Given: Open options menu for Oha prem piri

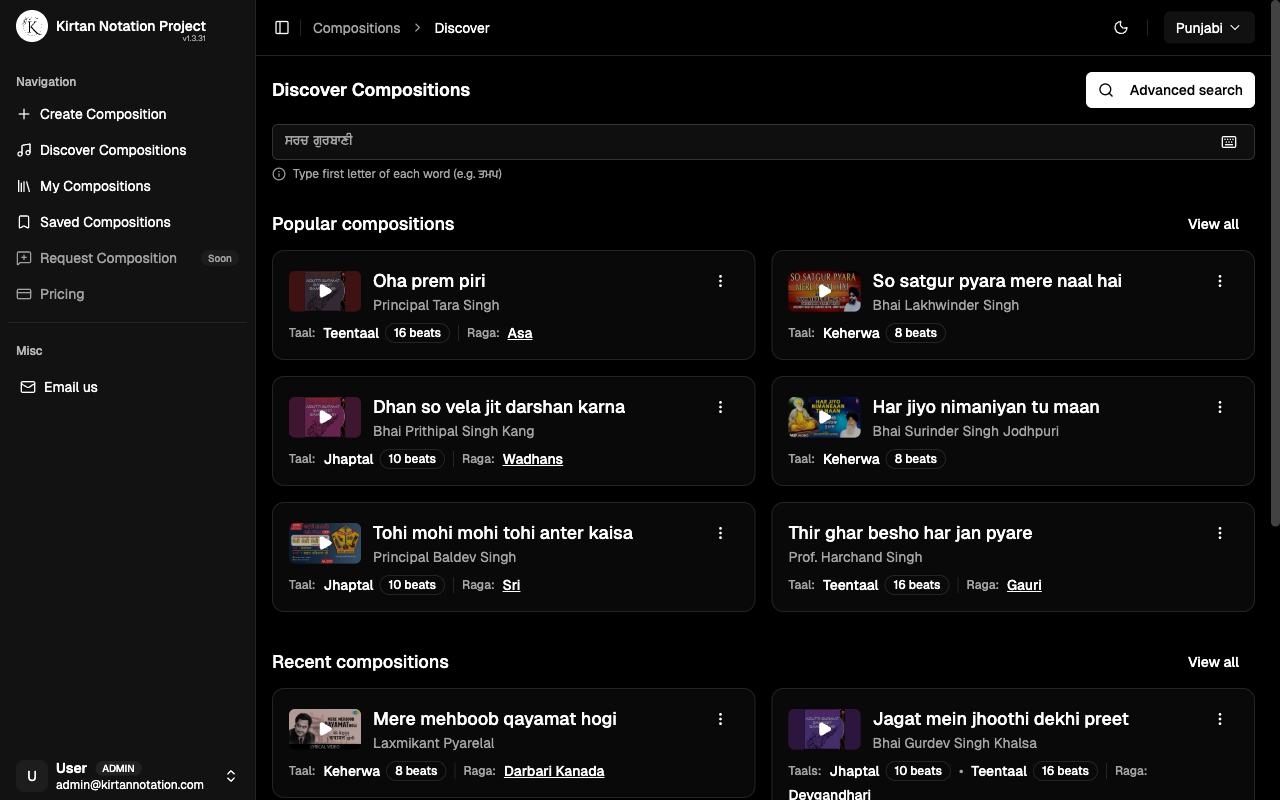Looking at the screenshot, I should (x=721, y=281).
